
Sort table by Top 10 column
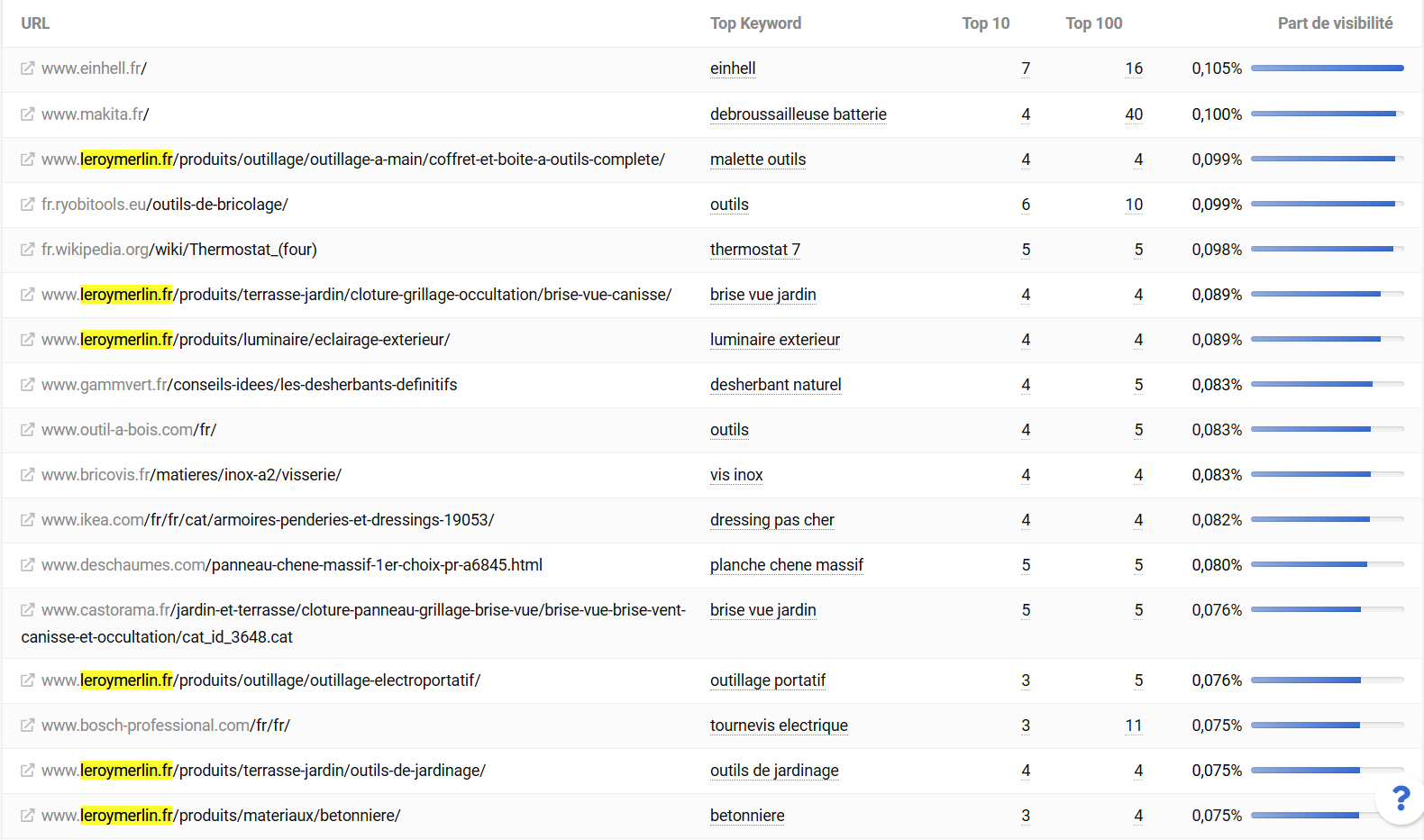[x=985, y=23]
